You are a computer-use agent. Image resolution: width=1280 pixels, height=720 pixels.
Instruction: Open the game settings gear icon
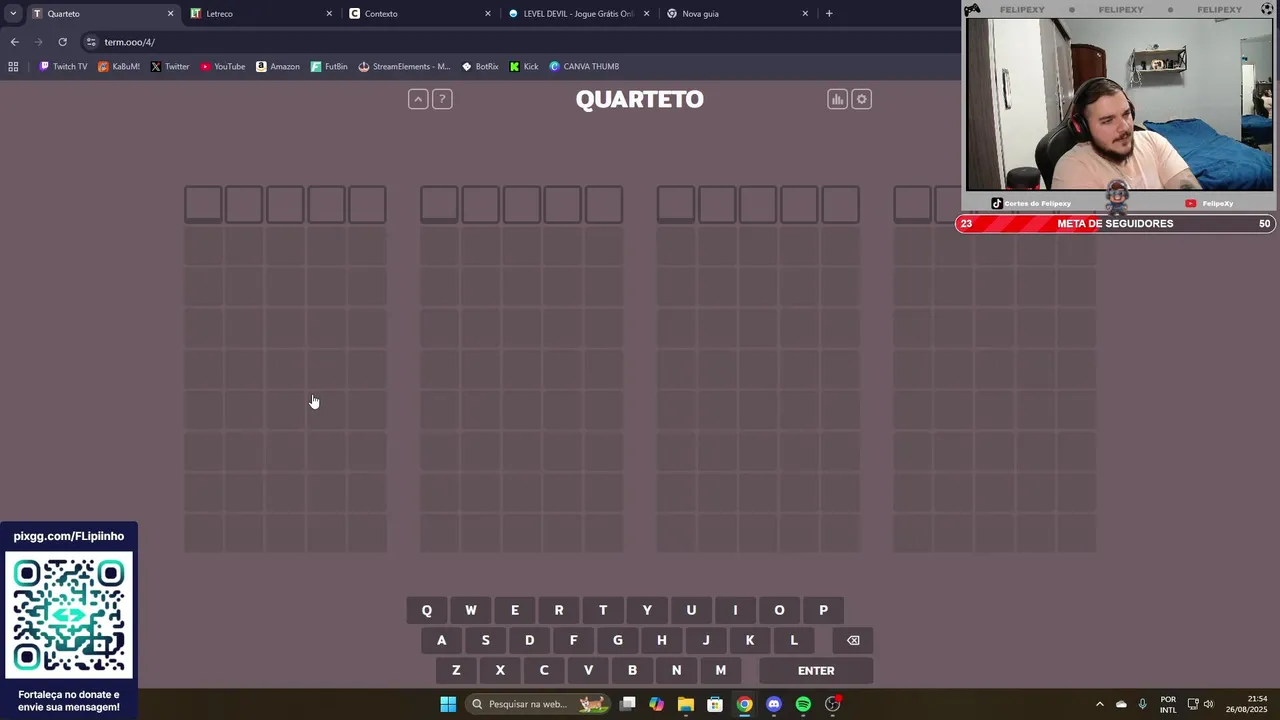[862, 99]
